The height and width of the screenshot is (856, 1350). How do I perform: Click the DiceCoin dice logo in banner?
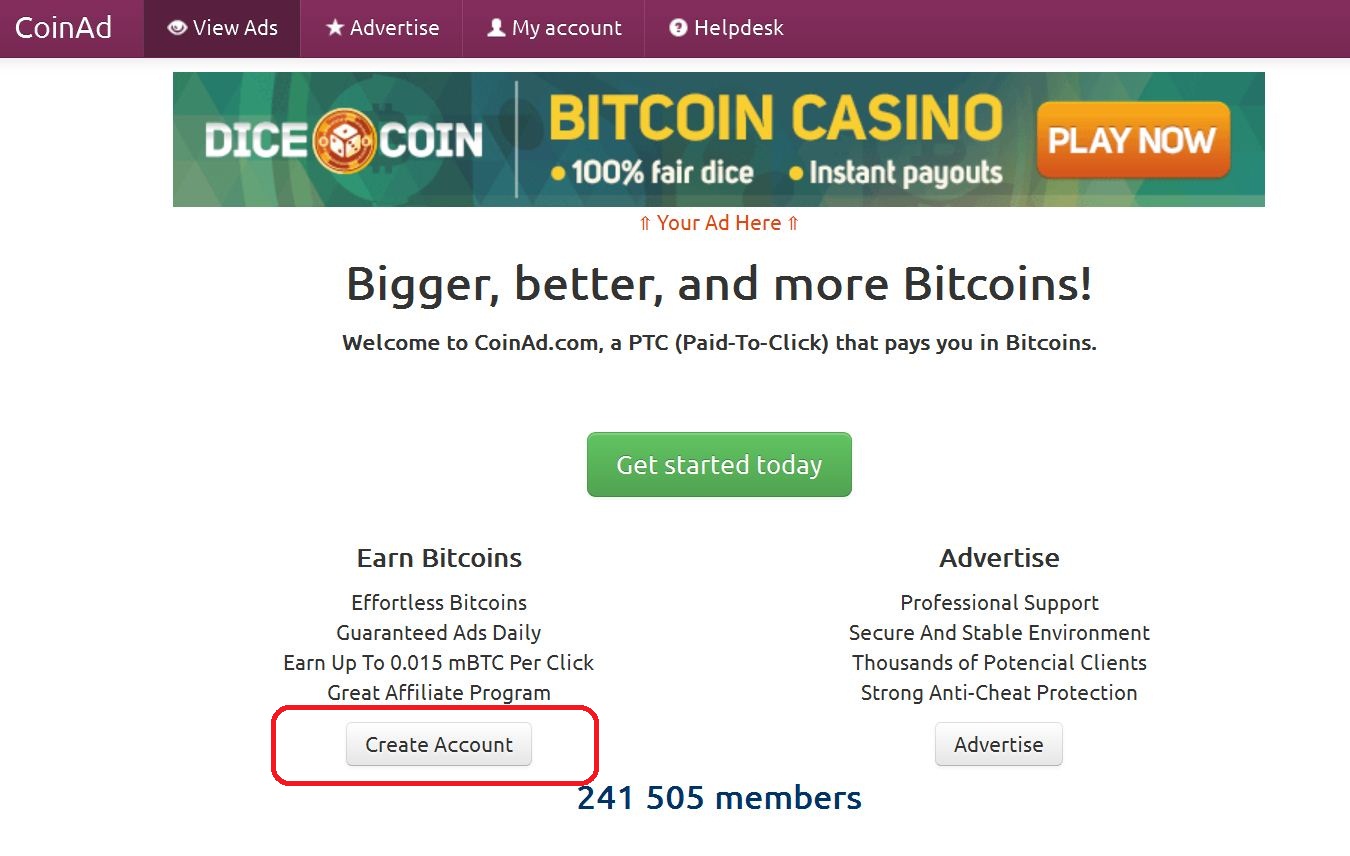tap(344, 141)
